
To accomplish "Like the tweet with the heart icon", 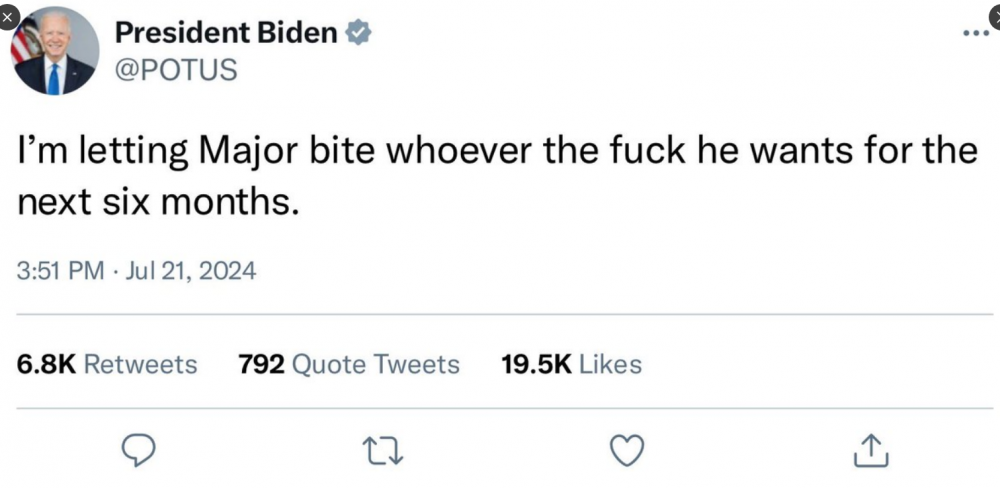I will pos(626,451).
